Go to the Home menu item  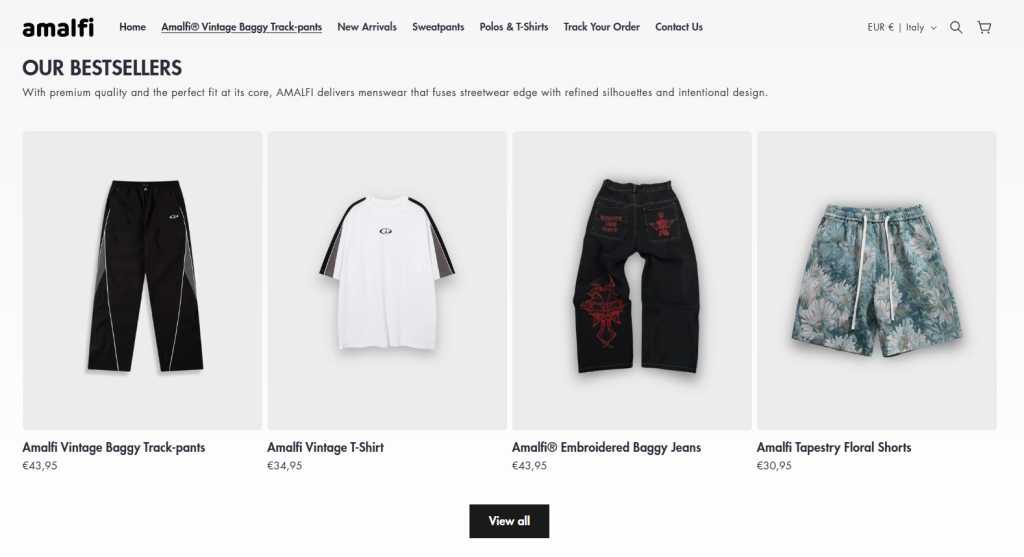[133, 27]
